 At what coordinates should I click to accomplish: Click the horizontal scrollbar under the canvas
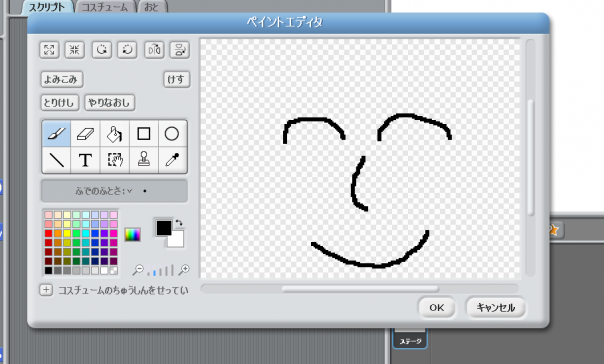coord(360,289)
